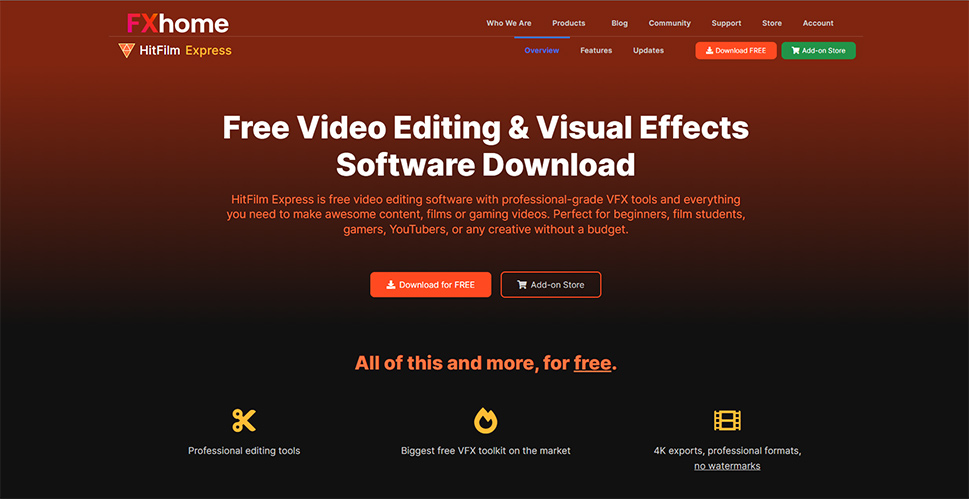Click the flame VFX toolkit icon

pyautogui.click(x=486, y=420)
